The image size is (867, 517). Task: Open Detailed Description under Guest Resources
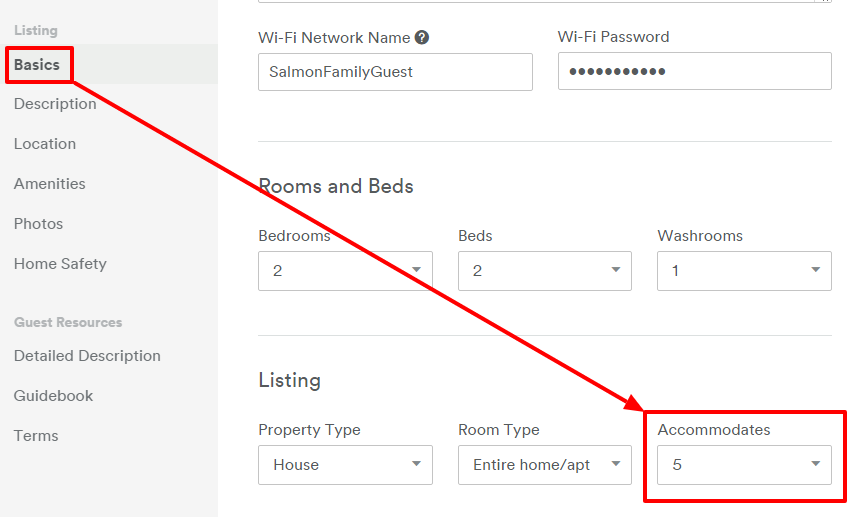point(87,356)
